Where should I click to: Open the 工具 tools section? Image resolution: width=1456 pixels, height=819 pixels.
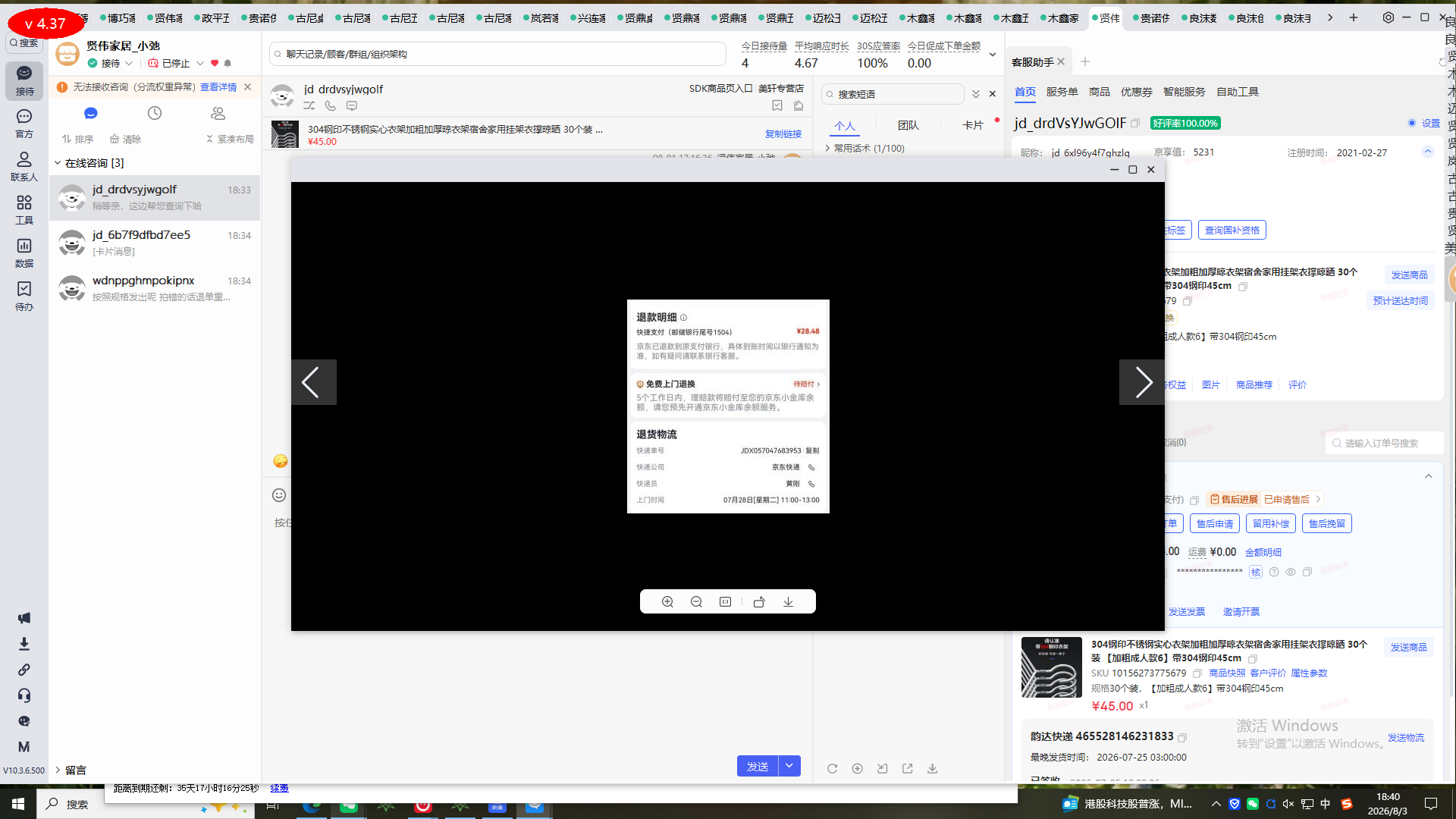24,210
